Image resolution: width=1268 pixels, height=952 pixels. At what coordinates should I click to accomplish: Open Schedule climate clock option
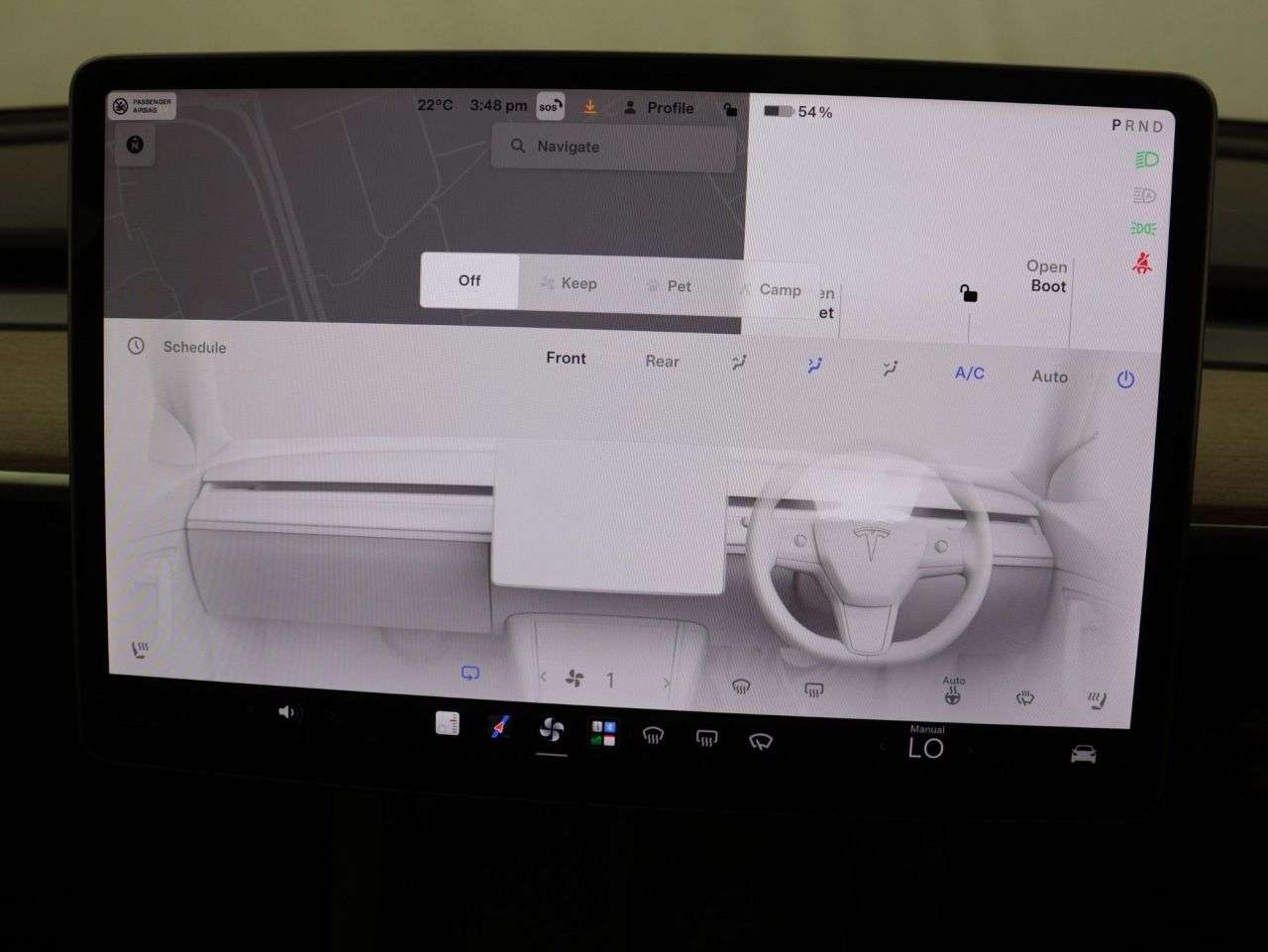click(x=177, y=347)
